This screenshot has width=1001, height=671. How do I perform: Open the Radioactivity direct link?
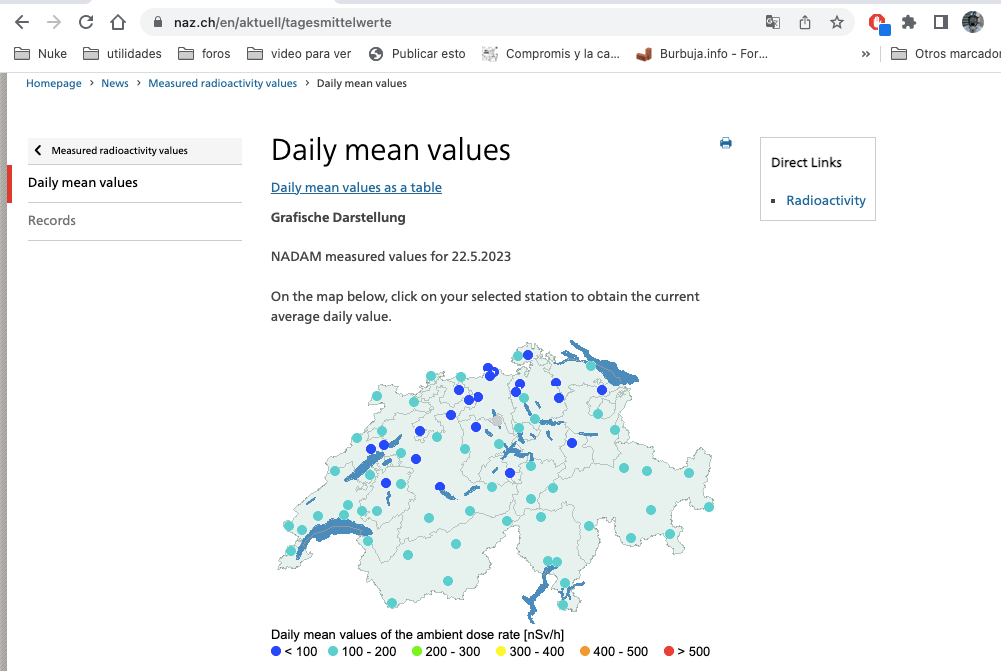point(826,200)
